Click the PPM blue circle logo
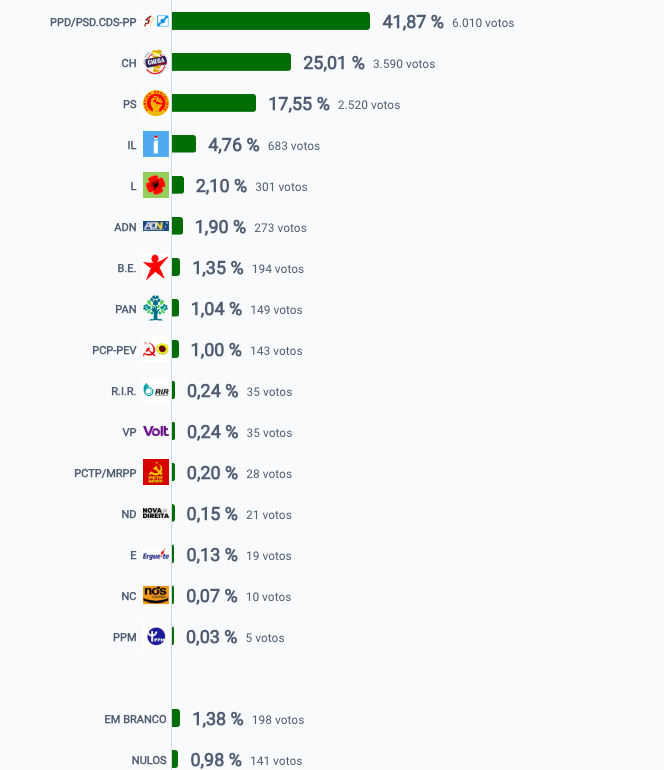This screenshot has width=664, height=770. click(156, 636)
